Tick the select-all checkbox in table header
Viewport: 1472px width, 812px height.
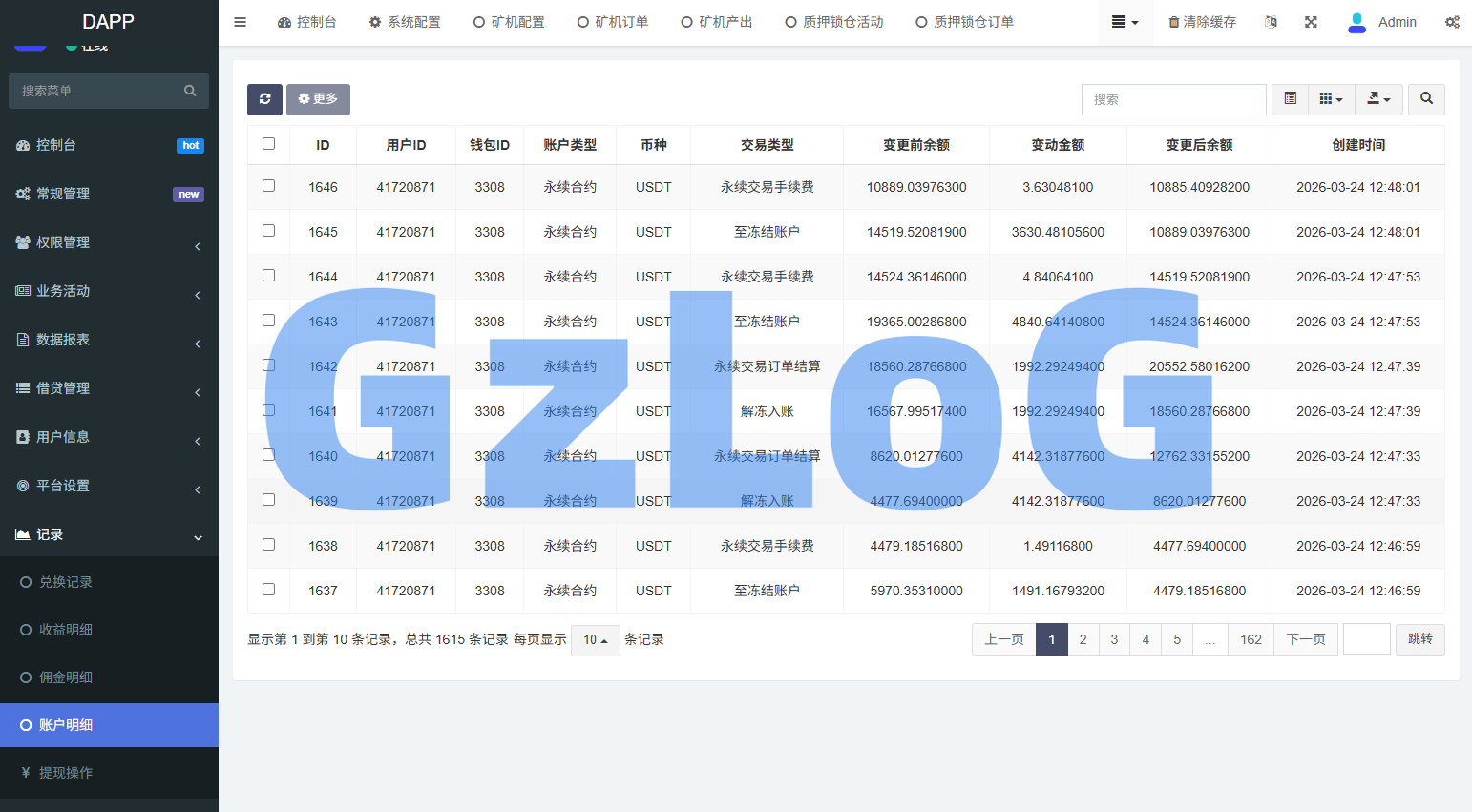click(268, 144)
